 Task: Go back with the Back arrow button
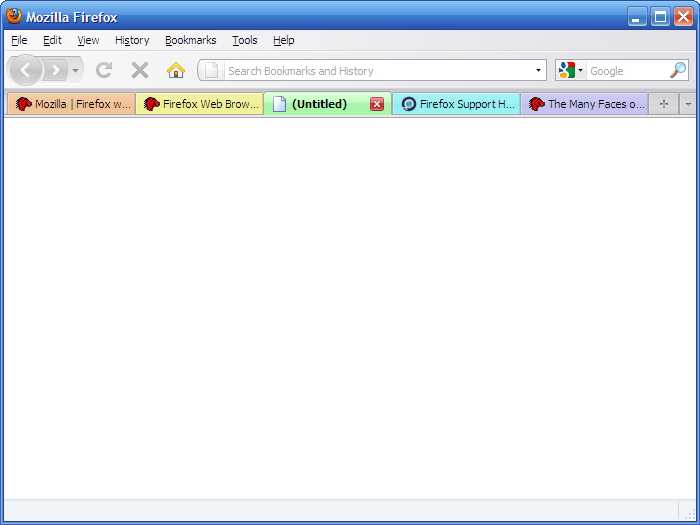[26, 70]
